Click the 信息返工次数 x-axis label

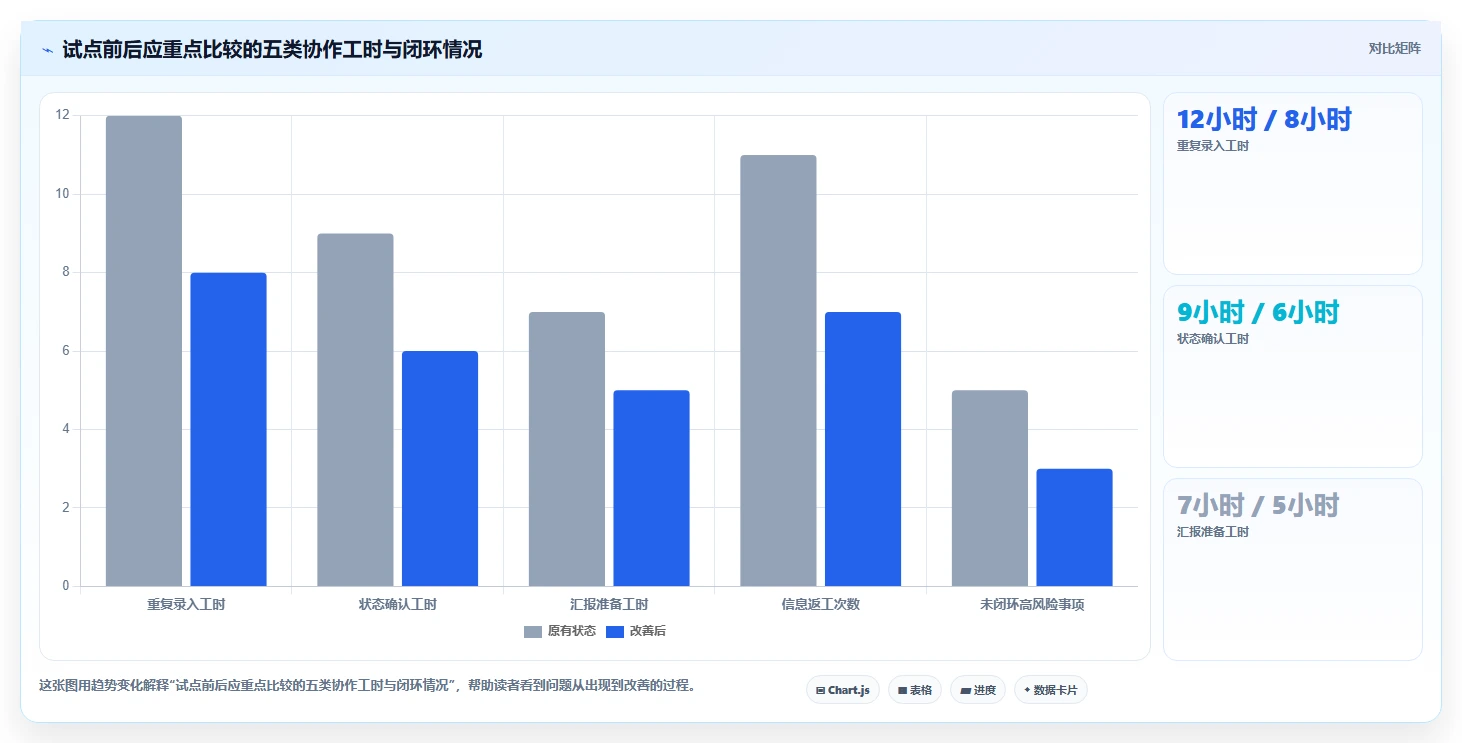821,604
